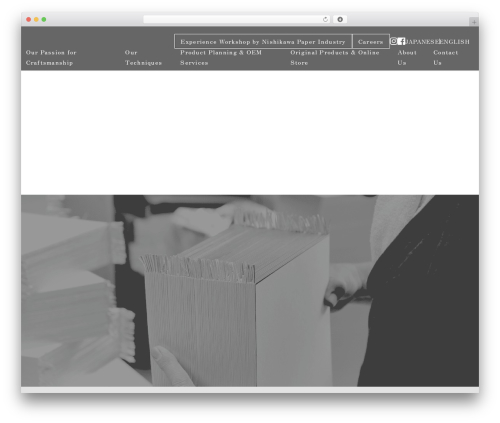Open Original Products & Online Store
This screenshot has width=500, height=423.
point(335,57)
